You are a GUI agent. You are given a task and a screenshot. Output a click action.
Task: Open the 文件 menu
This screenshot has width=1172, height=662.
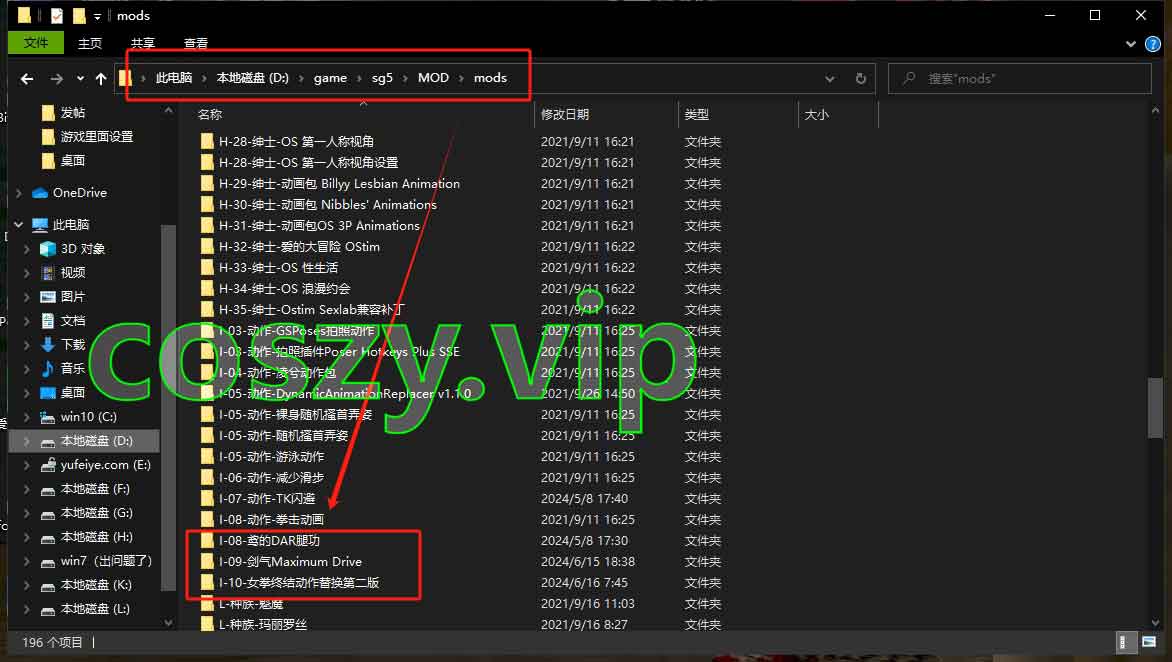point(36,43)
